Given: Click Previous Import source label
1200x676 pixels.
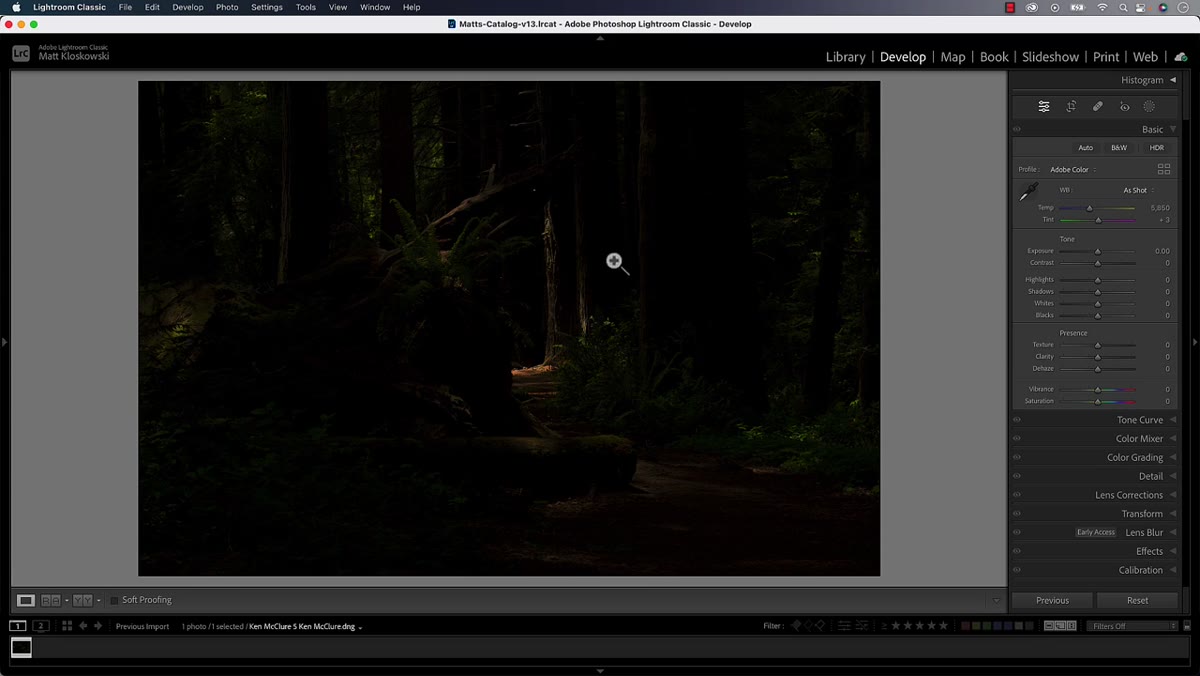Looking at the screenshot, I should pyautogui.click(x=142, y=626).
